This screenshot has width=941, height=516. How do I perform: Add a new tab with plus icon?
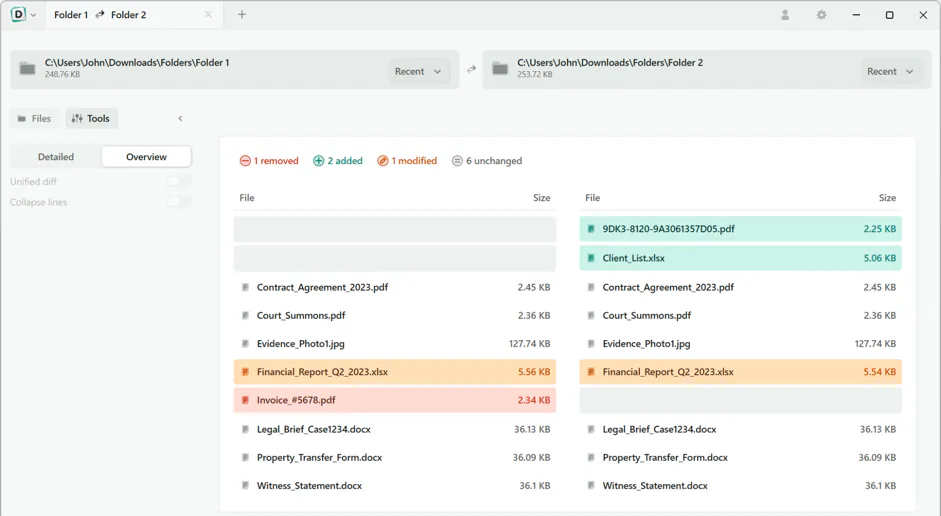[242, 14]
